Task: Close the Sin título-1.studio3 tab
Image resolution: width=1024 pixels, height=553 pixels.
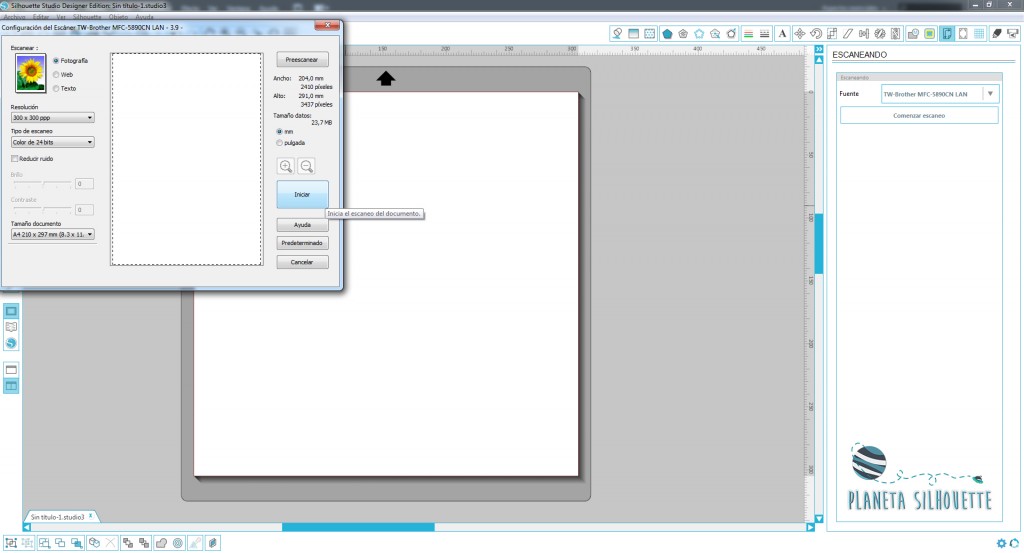Action: coord(91,516)
